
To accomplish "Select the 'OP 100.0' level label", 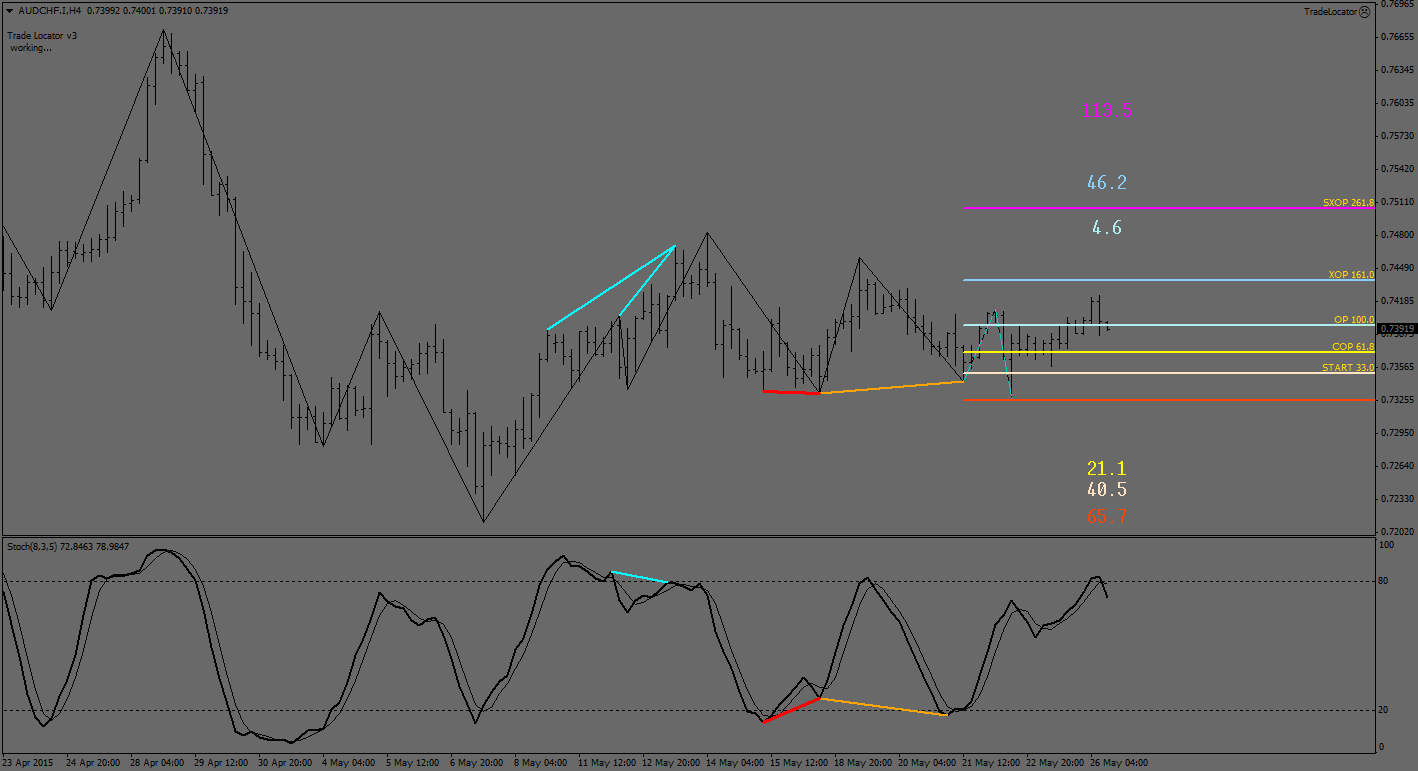I will click(1354, 320).
